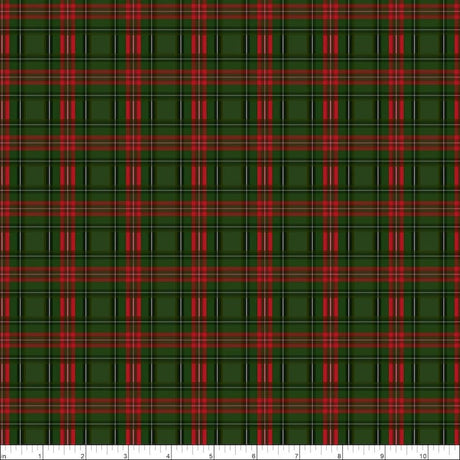Click the ruler number "7"
This screenshot has height=460, width=460.
pos(296,456)
